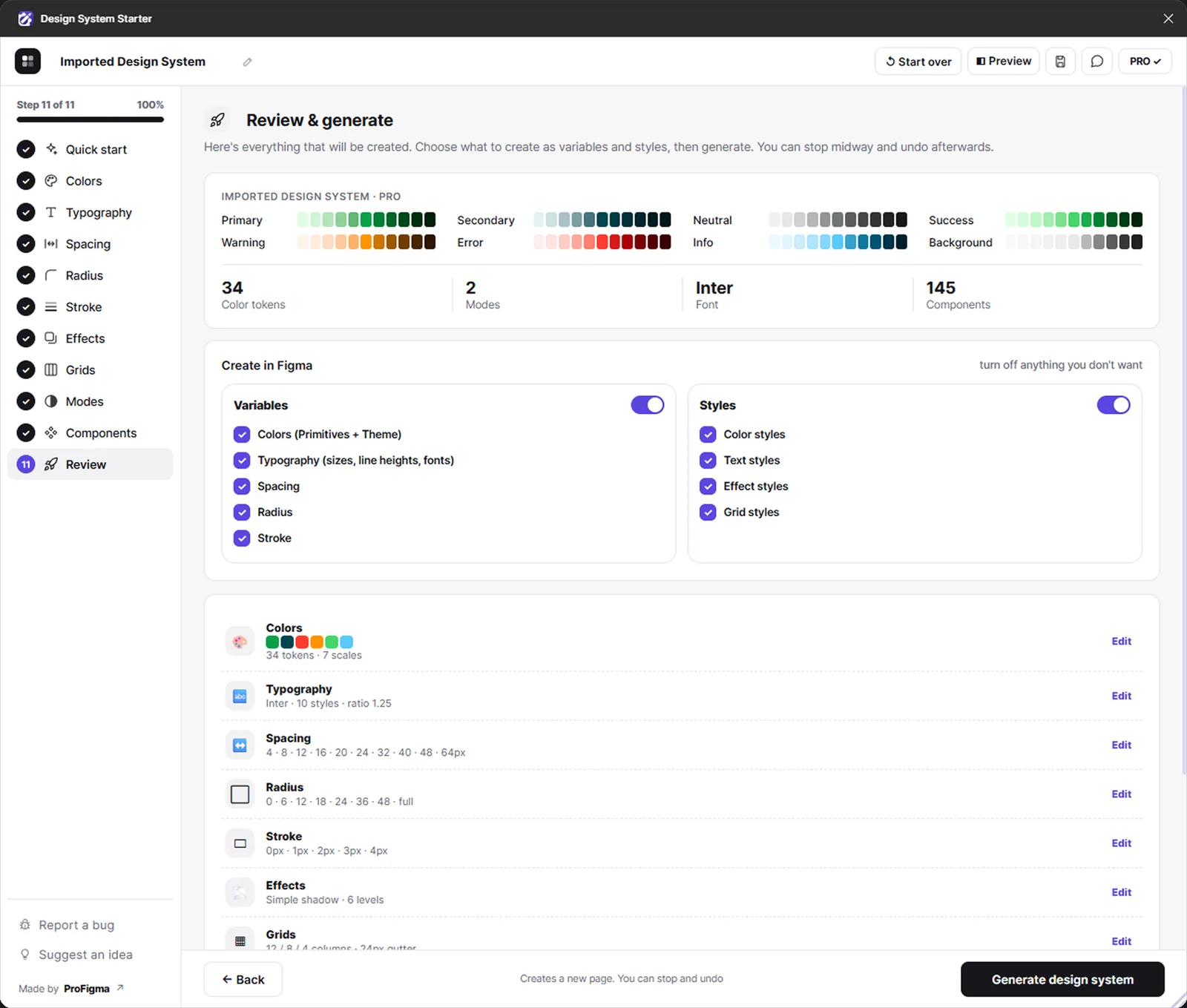Click the Radius square icon in summary
Image resolution: width=1187 pixels, height=1008 pixels.
(240, 794)
